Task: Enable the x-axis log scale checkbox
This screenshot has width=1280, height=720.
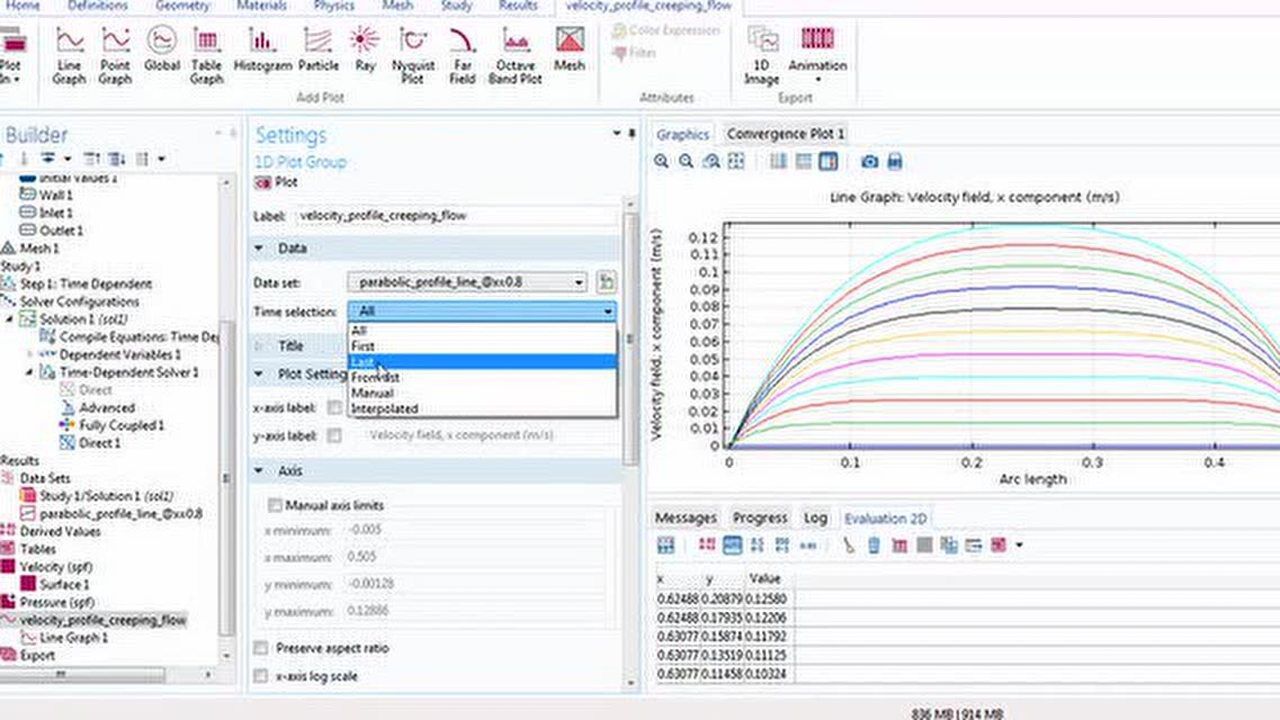Action: coord(261,676)
